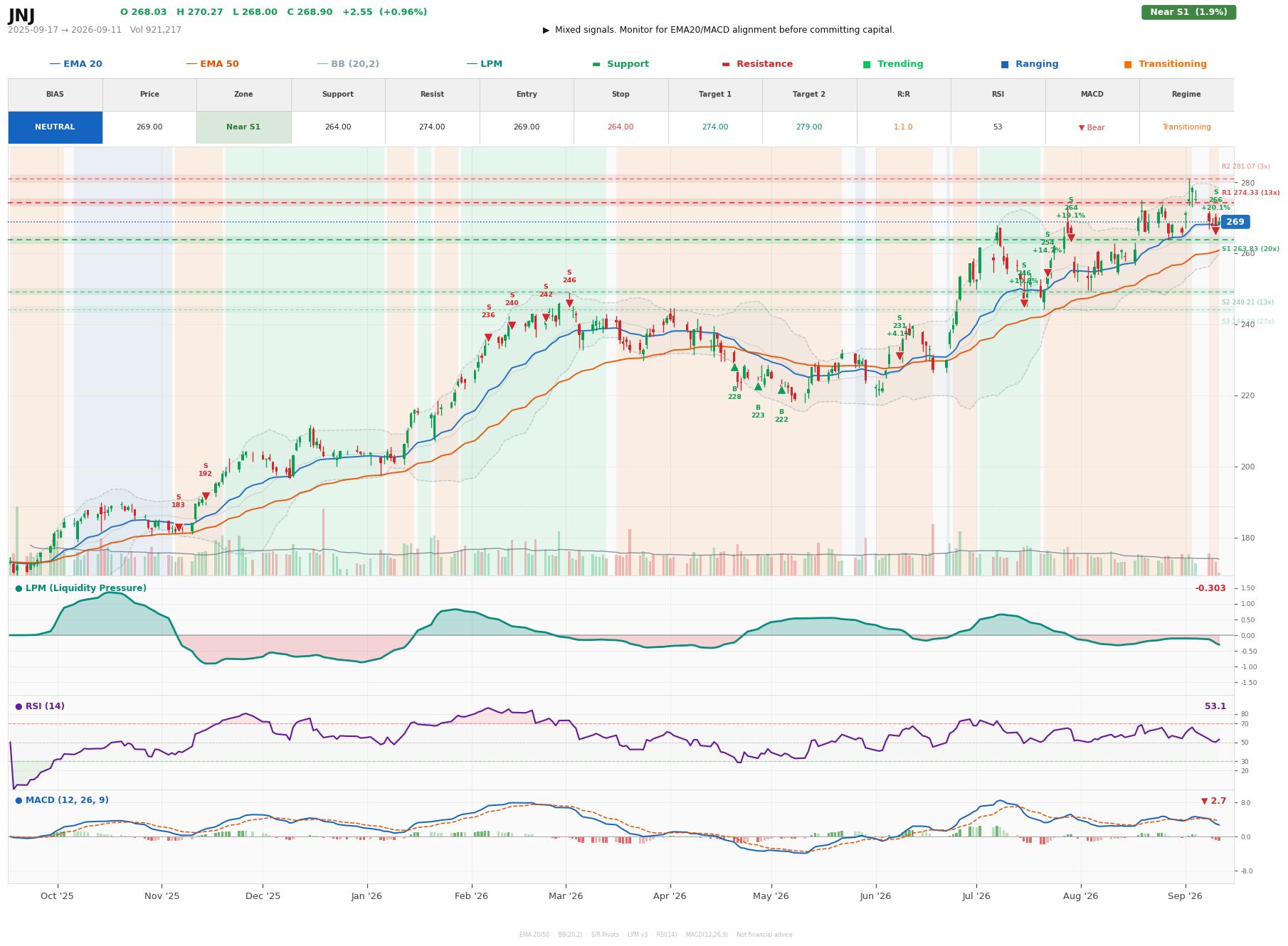This screenshot has width=1288, height=946.
Task: Click the LPM (Liquidity Pressure) panel title
Action: click(x=81, y=588)
